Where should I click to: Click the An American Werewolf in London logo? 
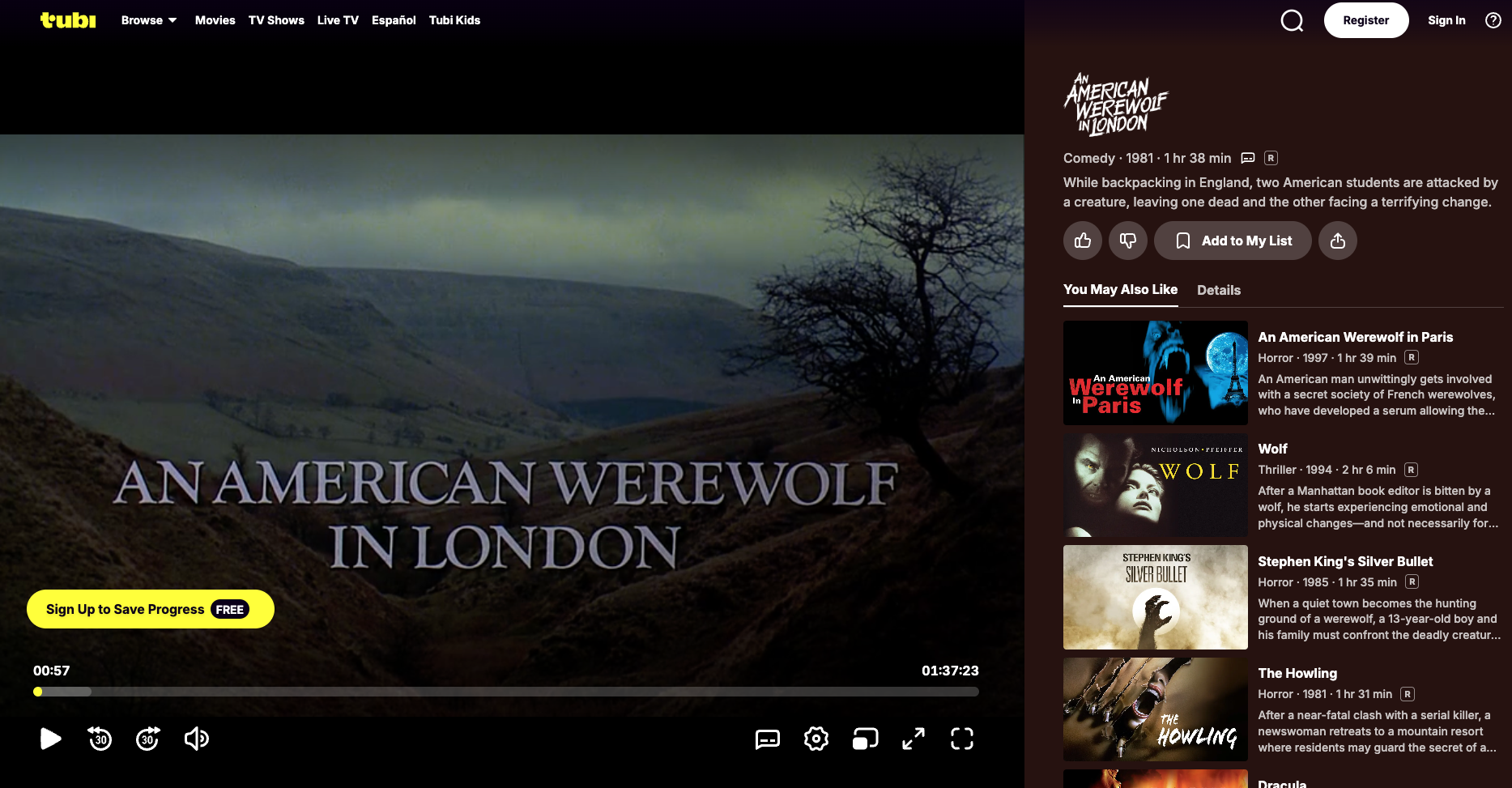click(x=1116, y=104)
